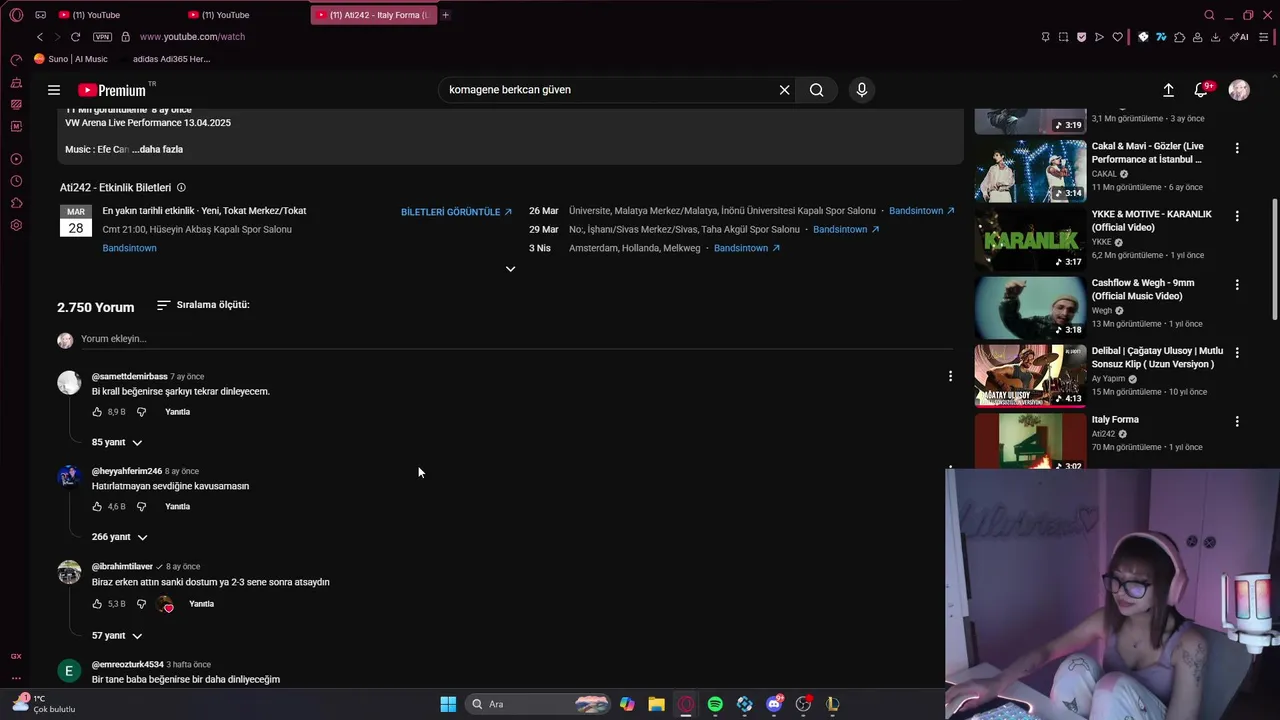
Task: Edit the YouTube search field
Action: pos(607,90)
